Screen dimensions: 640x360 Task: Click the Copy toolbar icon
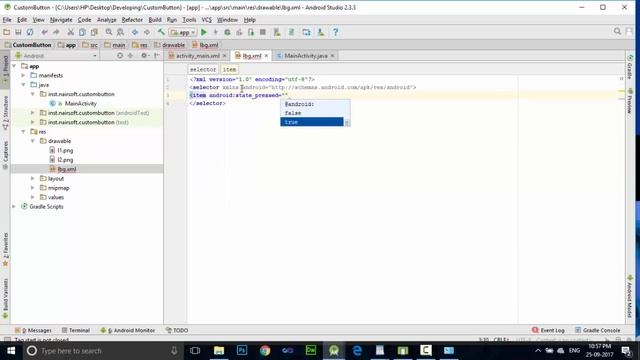tap(82, 32)
